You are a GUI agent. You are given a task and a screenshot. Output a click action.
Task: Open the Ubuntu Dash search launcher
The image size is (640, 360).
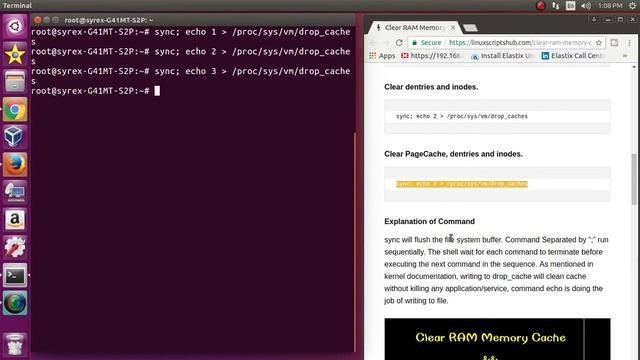(x=15, y=27)
